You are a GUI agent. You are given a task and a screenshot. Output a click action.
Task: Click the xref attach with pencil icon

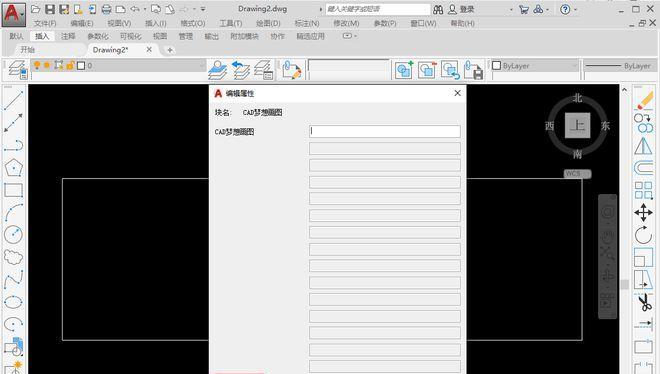(x=291, y=69)
